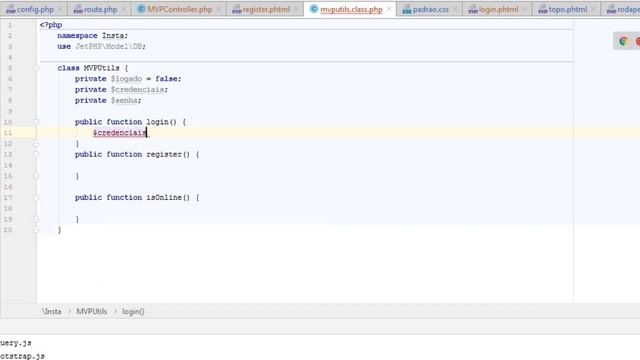
Task: Select \Insta in the breadcrumb bar
Action: (x=51, y=311)
